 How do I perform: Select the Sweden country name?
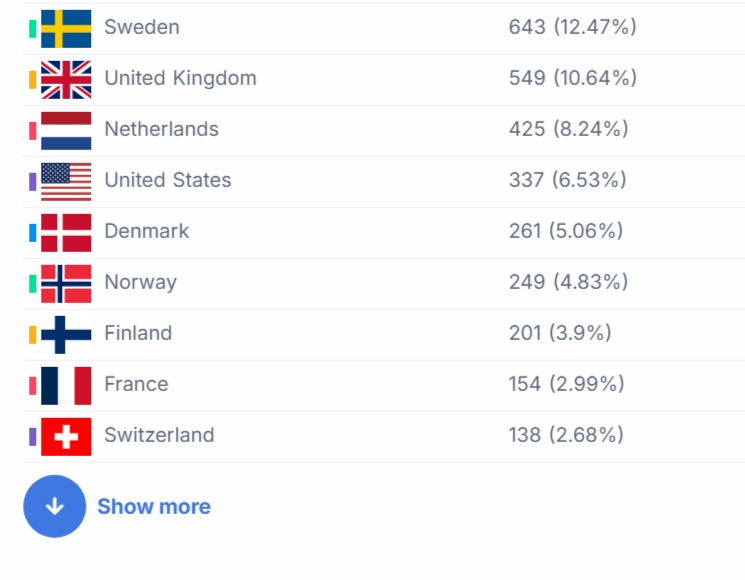pos(142,27)
